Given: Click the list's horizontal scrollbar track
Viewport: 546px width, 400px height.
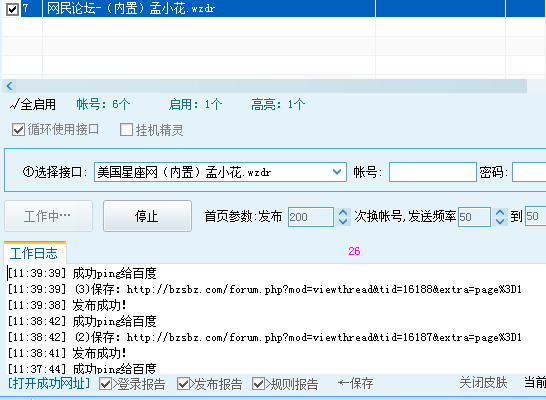Looking at the screenshot, I should [272, 86].
